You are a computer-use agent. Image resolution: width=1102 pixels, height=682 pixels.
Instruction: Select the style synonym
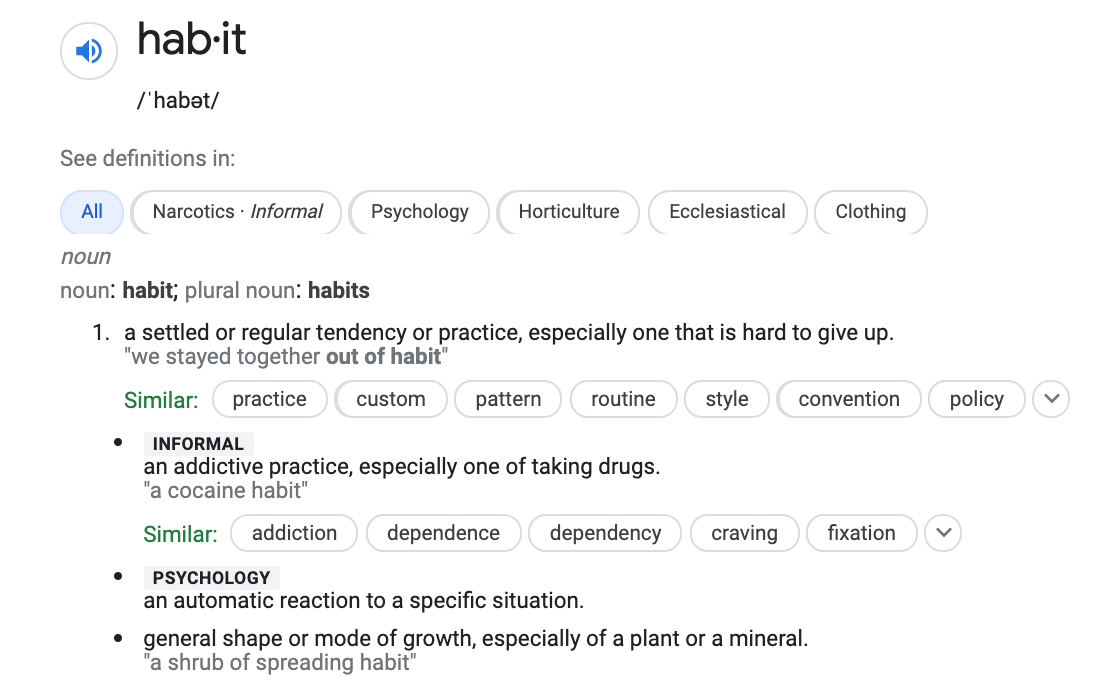tap(726, 399)
